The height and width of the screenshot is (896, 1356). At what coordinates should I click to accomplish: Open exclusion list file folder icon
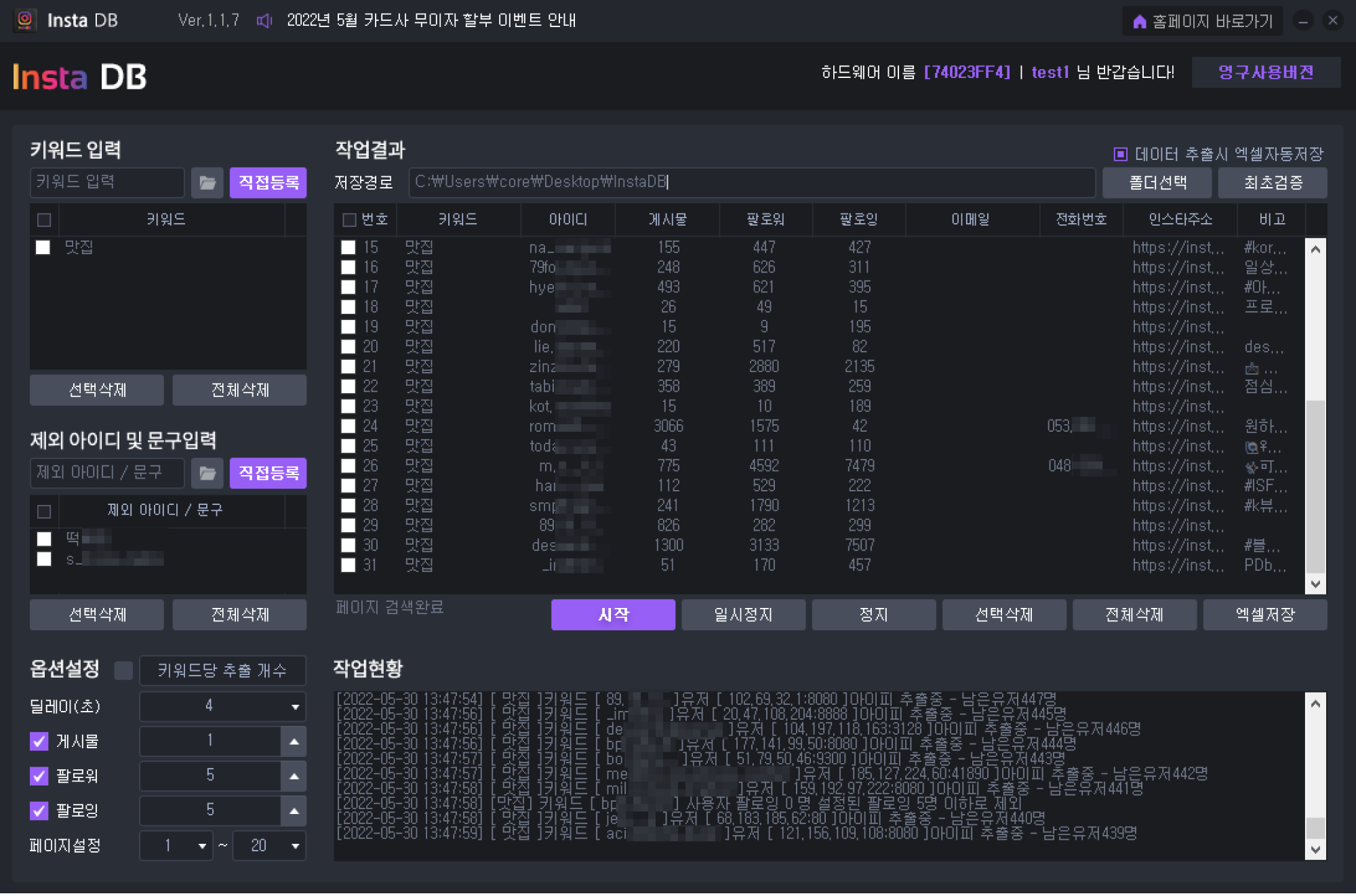point(207,473)
